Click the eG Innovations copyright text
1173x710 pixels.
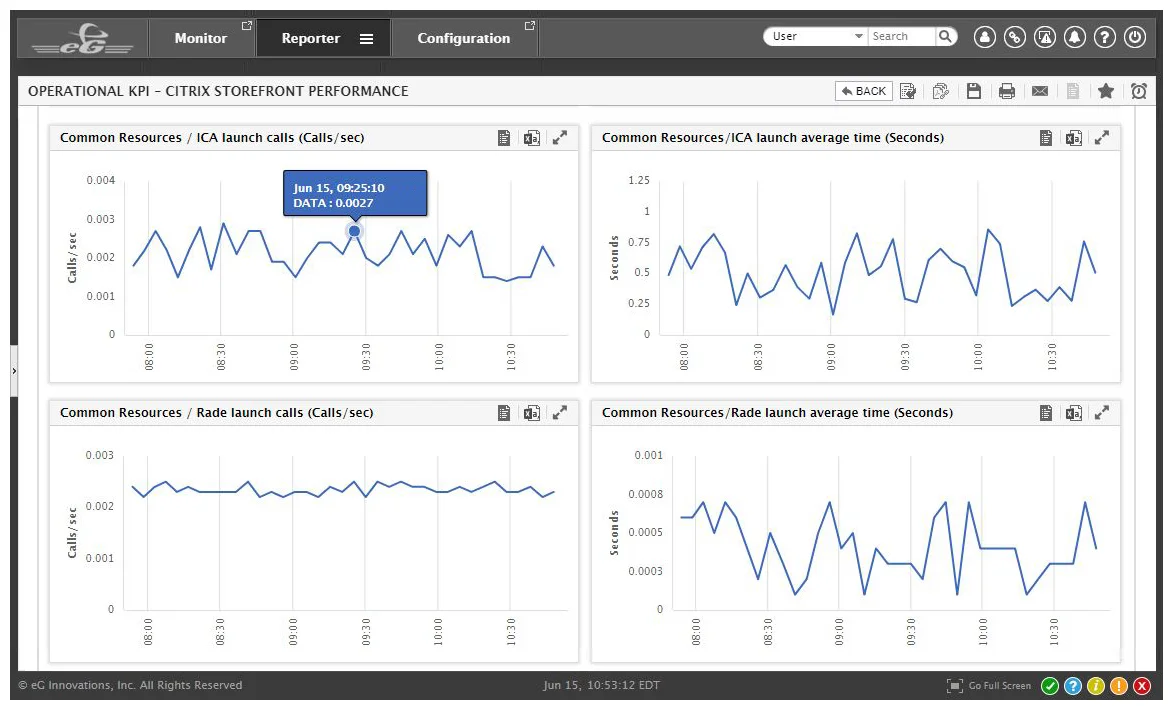pyautogui.click(x=130, y=685)
